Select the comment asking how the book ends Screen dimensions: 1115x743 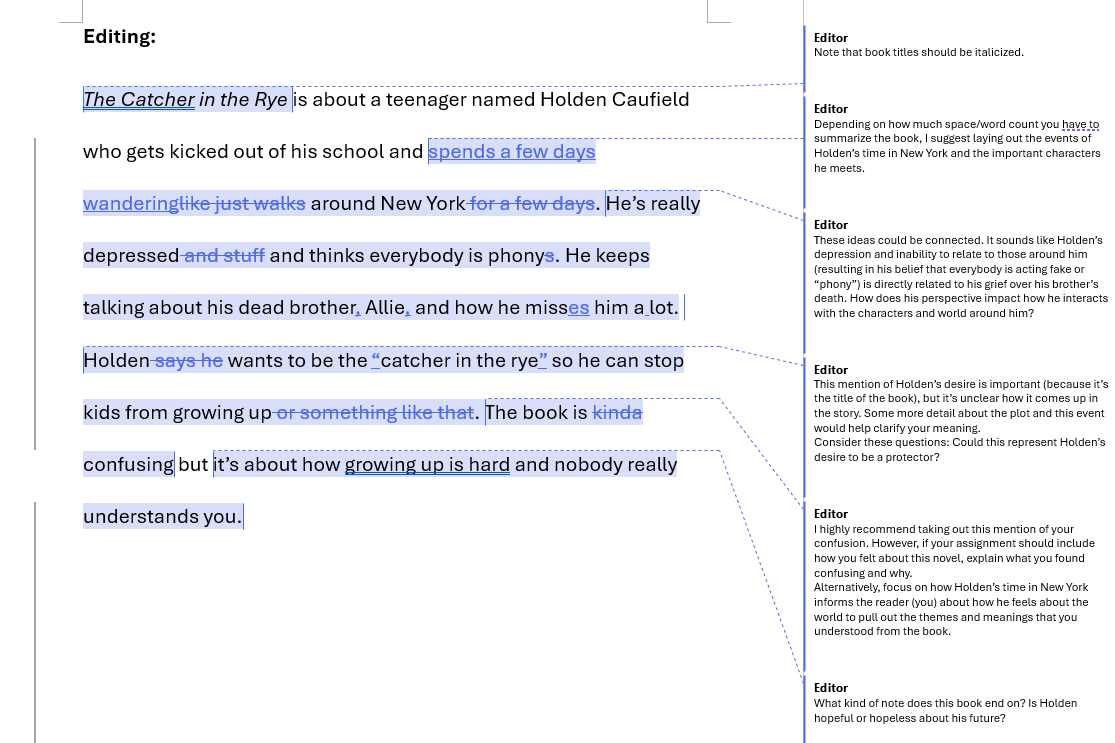pyautogui.click(x=930, y=710)
